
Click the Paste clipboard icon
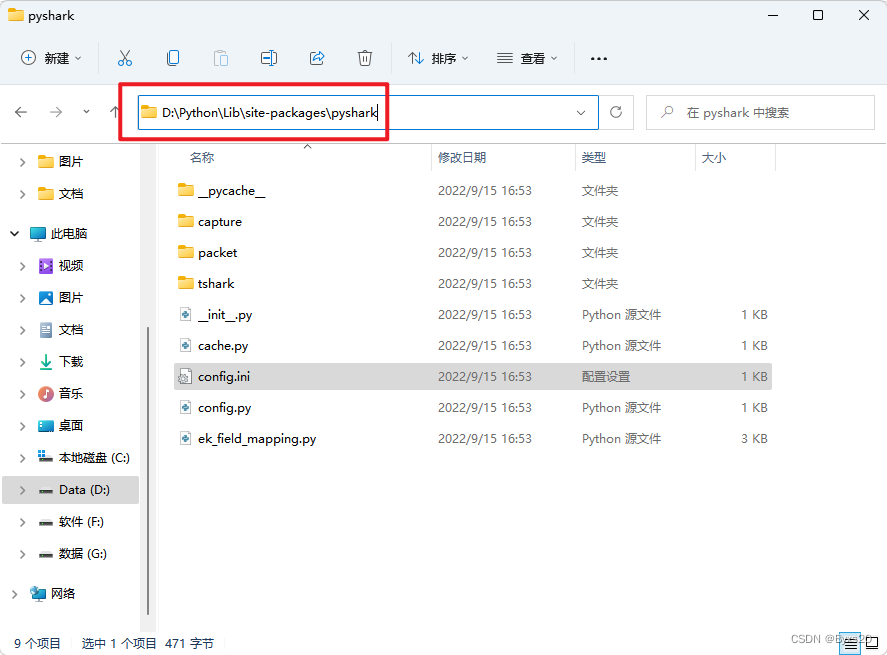click(221, 58)
